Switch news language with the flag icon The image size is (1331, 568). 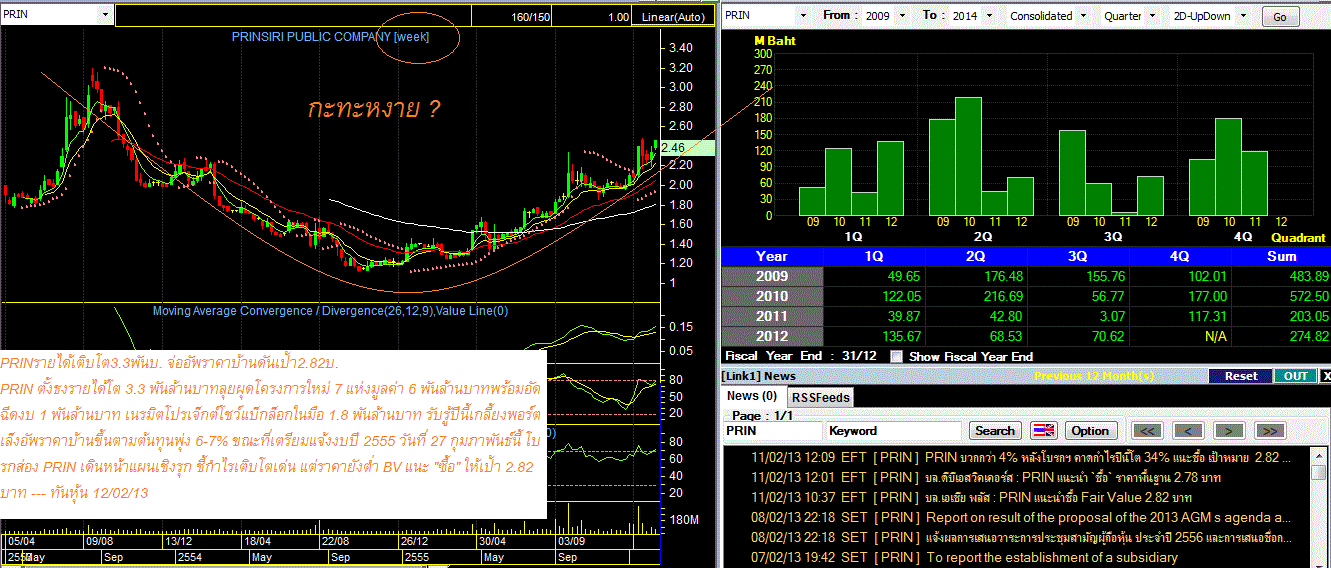coord(1044,431)
